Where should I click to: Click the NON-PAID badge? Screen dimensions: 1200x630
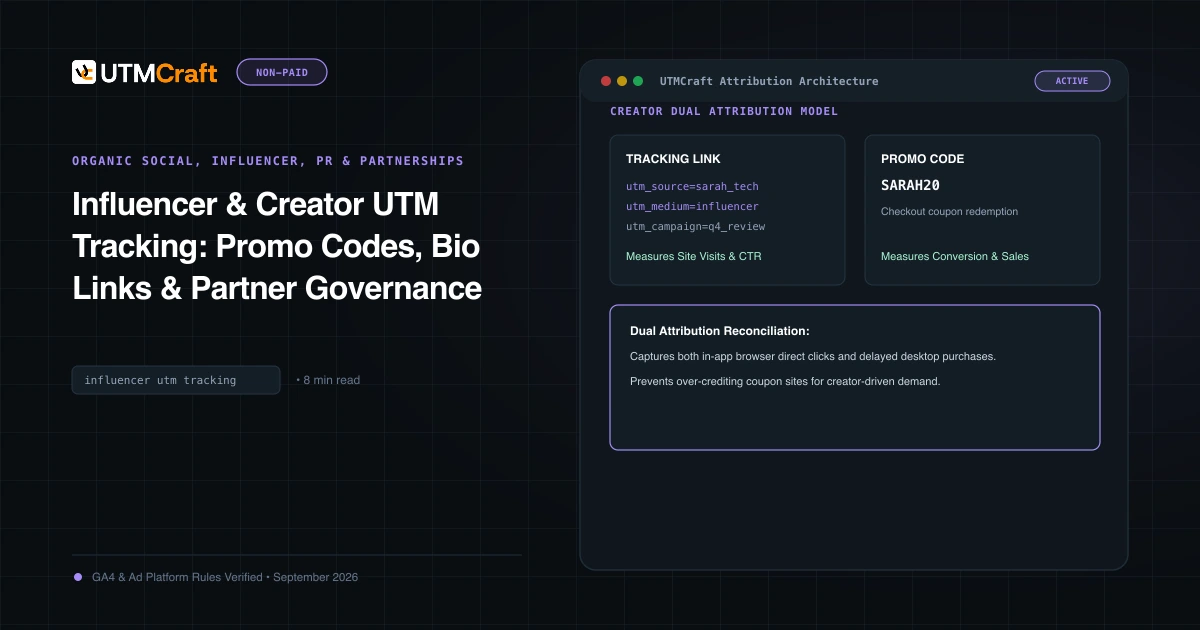[282, 72]
